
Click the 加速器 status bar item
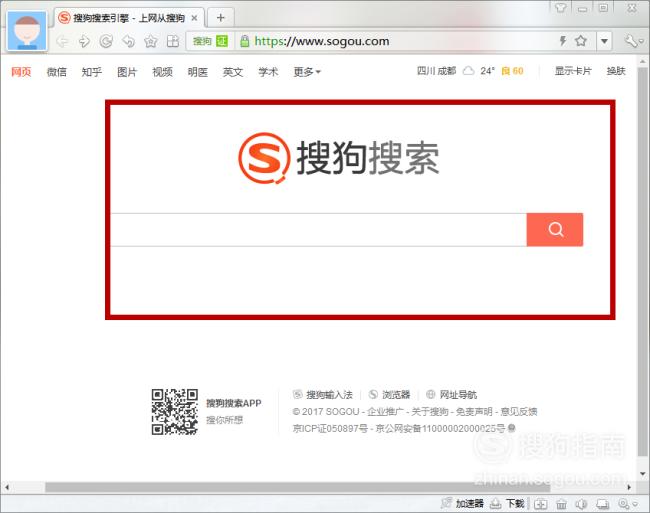coord(462,503)
